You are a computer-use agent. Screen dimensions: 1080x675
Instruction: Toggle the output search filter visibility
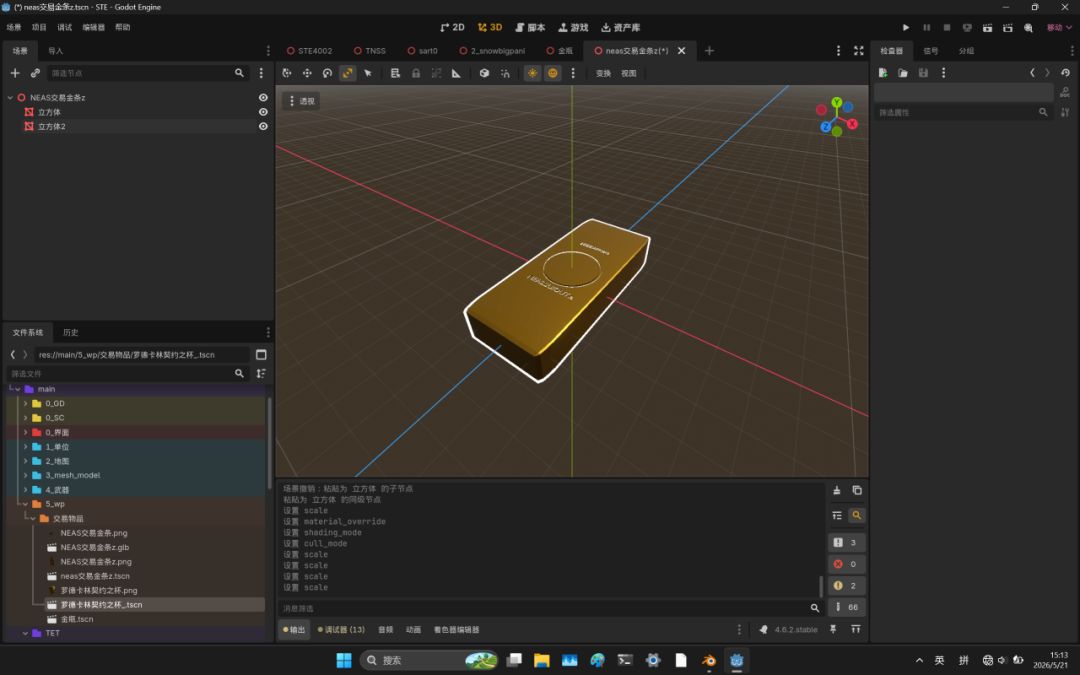pyautogui.click(x=857, y=515)
